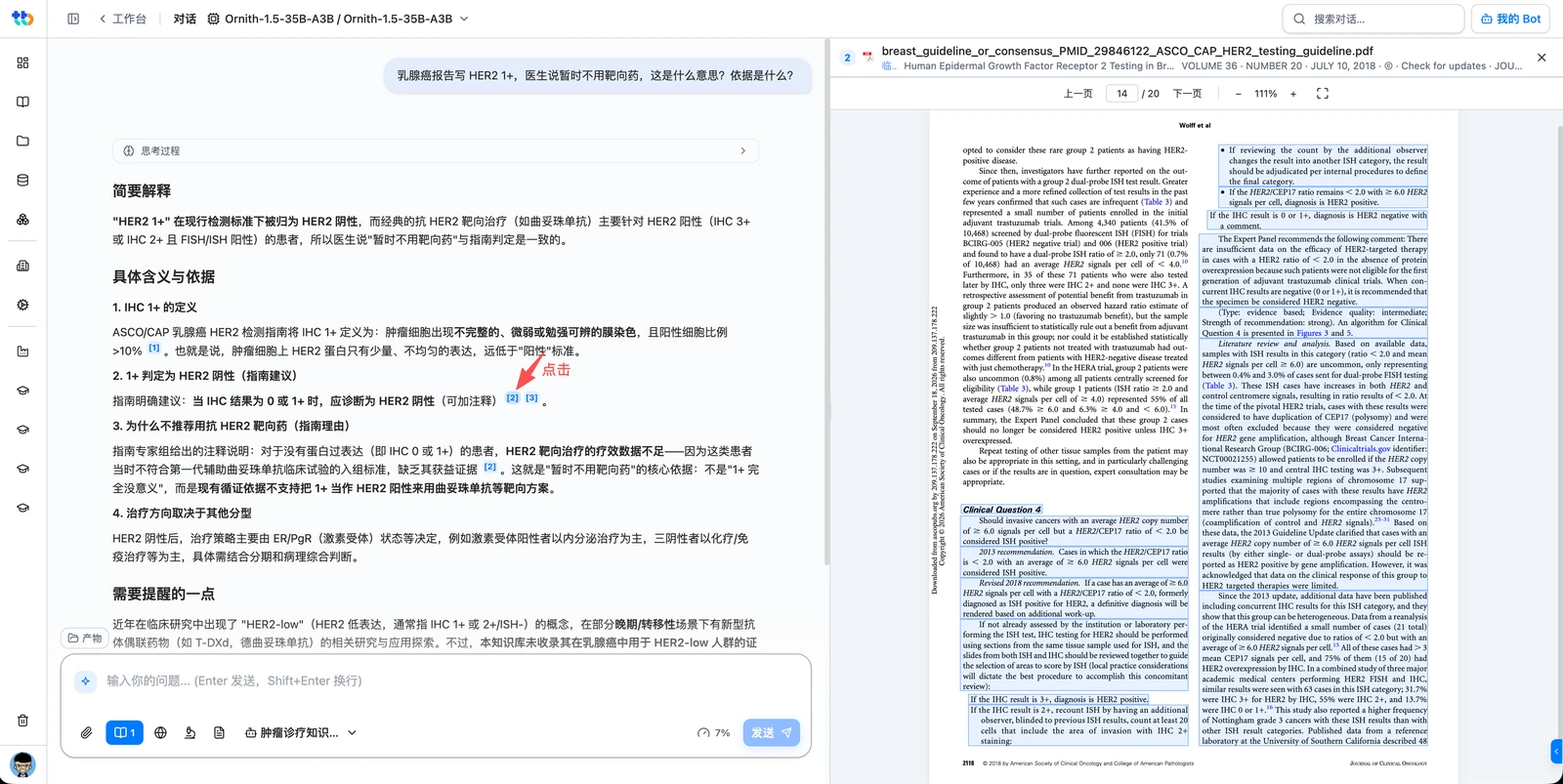Go to next PDF page 下一页

point(1187,94)
